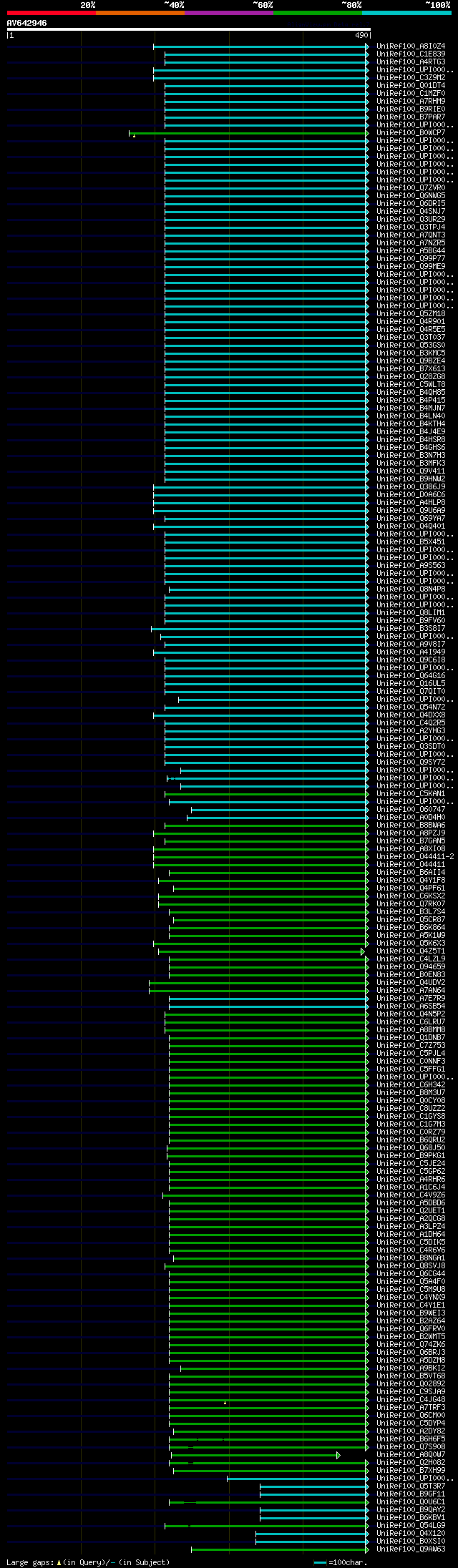Image resolution: width=458 pixels, height=1568 pixels.
Task: Click the UniRef100_Q5CR87 label
Action: [x=411, y=920]
